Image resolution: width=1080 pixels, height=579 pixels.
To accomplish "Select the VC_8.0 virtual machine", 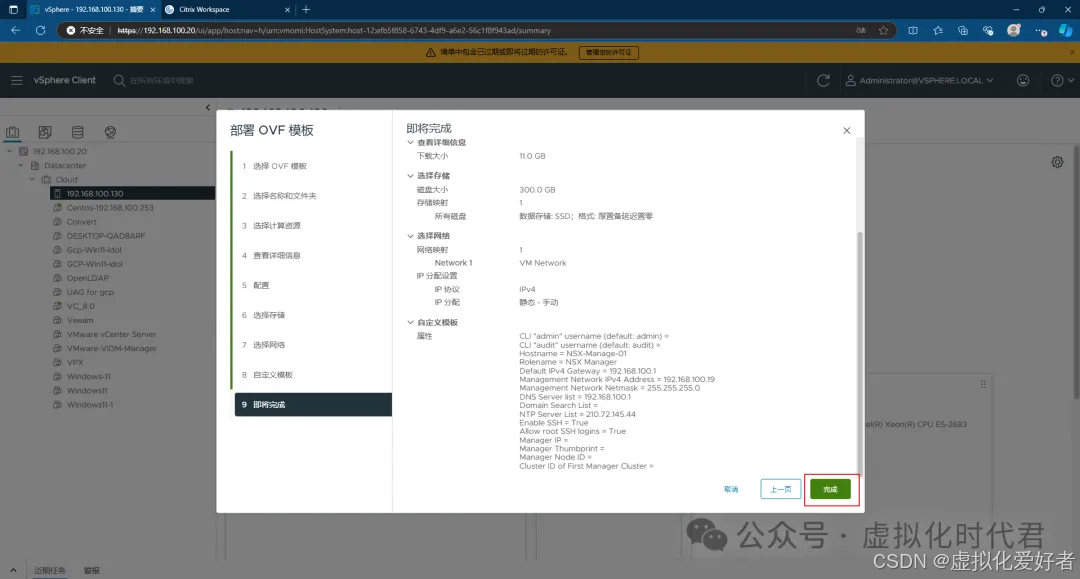I will coord(81,306).
